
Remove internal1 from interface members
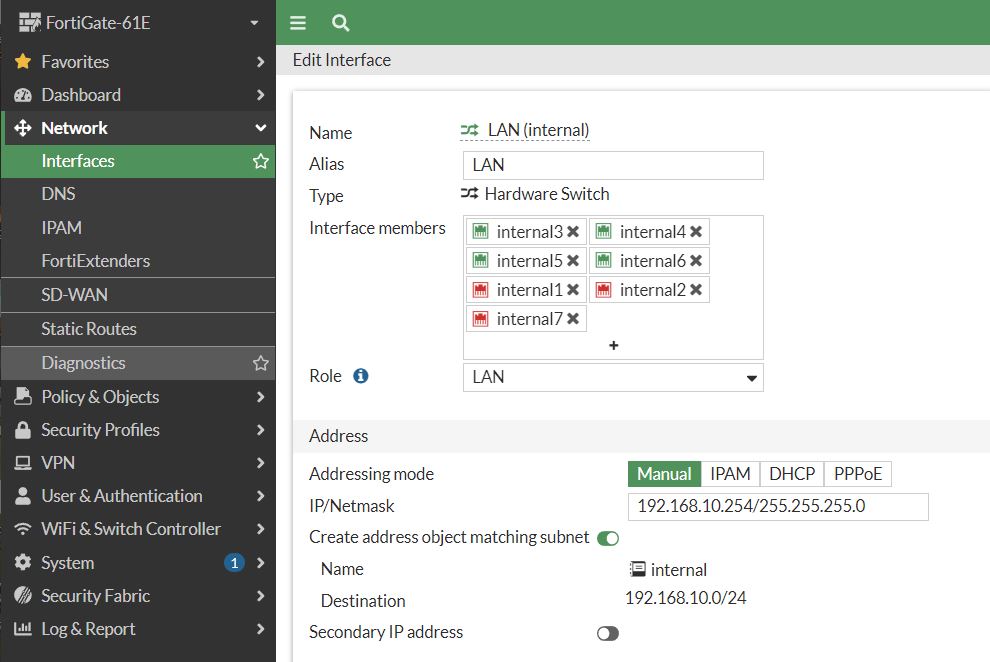pyautogui.click(x=573, y=290)
